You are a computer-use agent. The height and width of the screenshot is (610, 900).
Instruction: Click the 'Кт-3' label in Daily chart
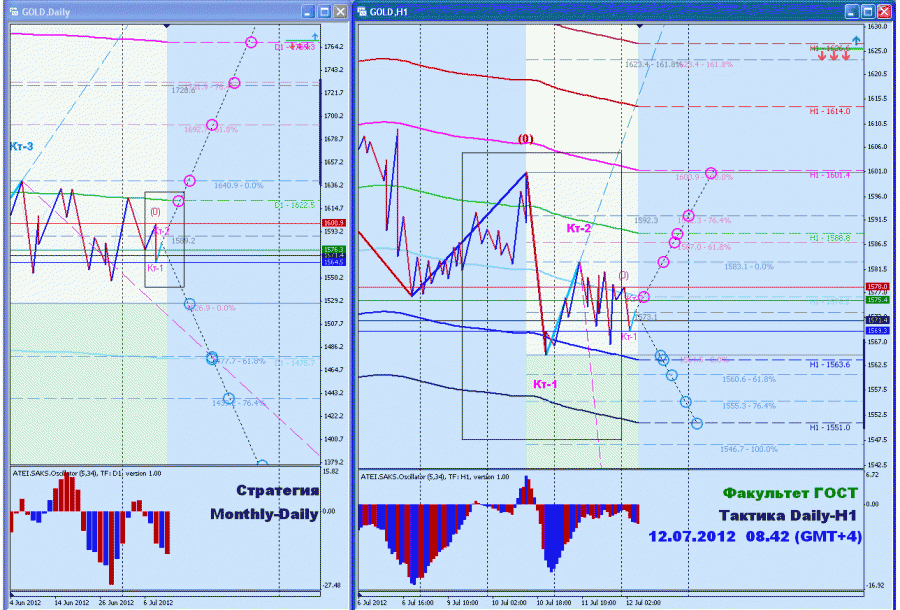point(21,146)
